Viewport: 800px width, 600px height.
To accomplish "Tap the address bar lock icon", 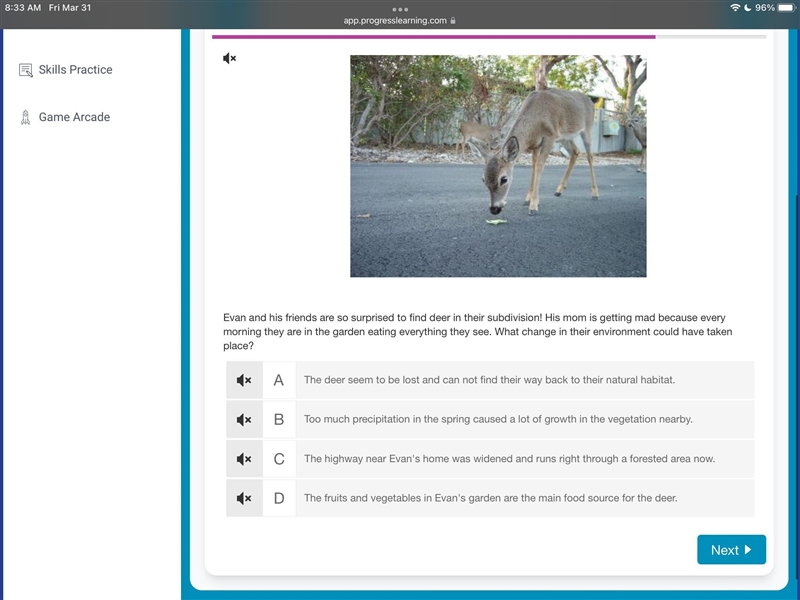I will pyautogui.click(x=453, y=20).
